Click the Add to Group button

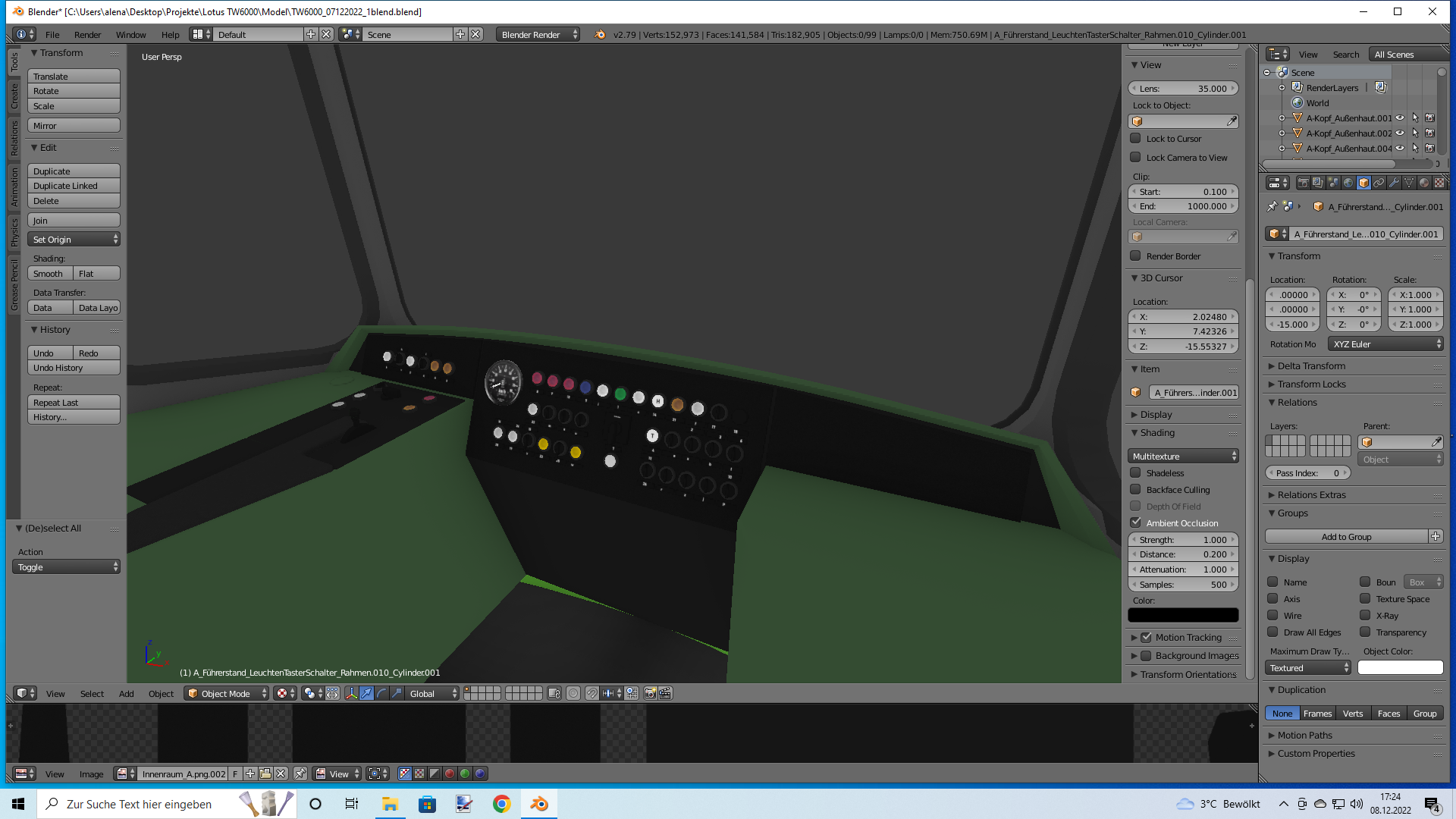click(1346, 536)
